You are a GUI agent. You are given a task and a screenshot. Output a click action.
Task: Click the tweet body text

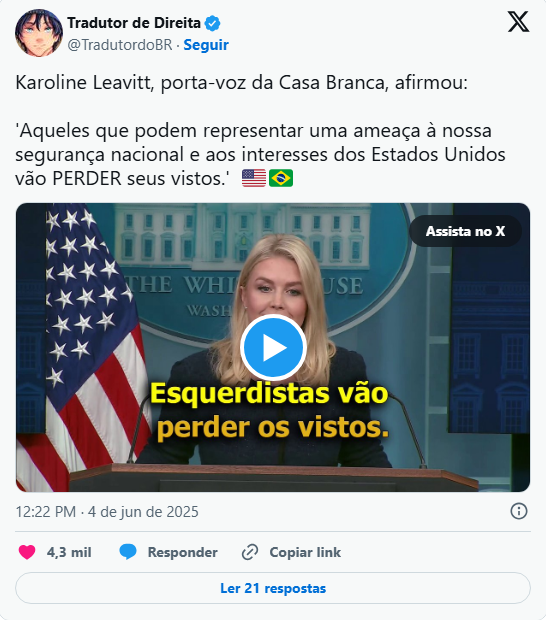(261, 130)
